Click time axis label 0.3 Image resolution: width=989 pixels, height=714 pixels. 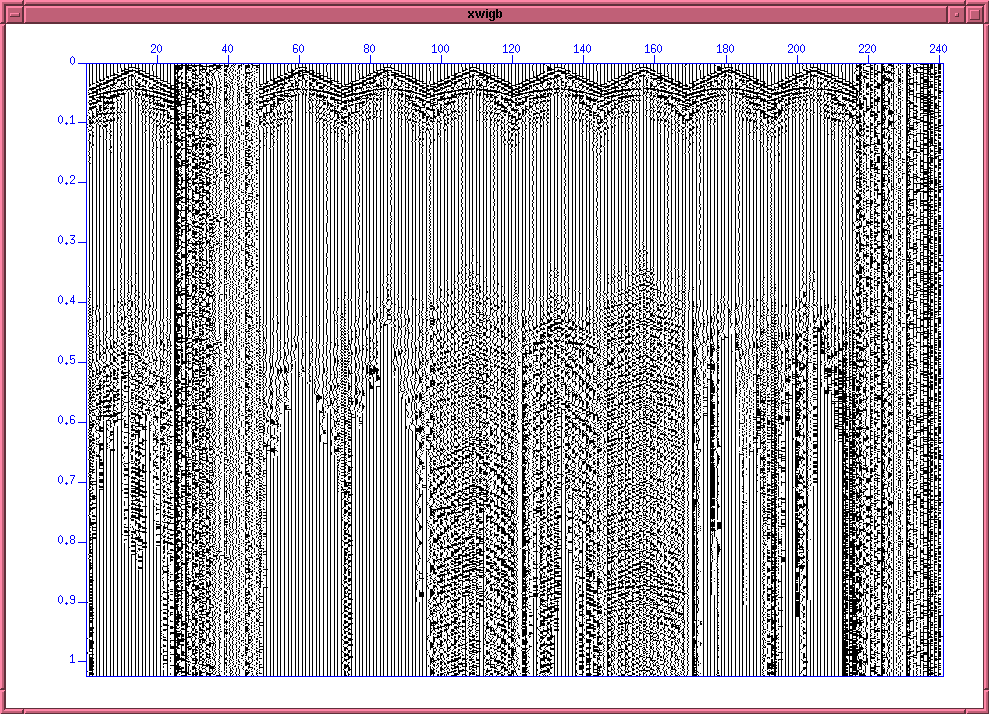coord(66,241)
